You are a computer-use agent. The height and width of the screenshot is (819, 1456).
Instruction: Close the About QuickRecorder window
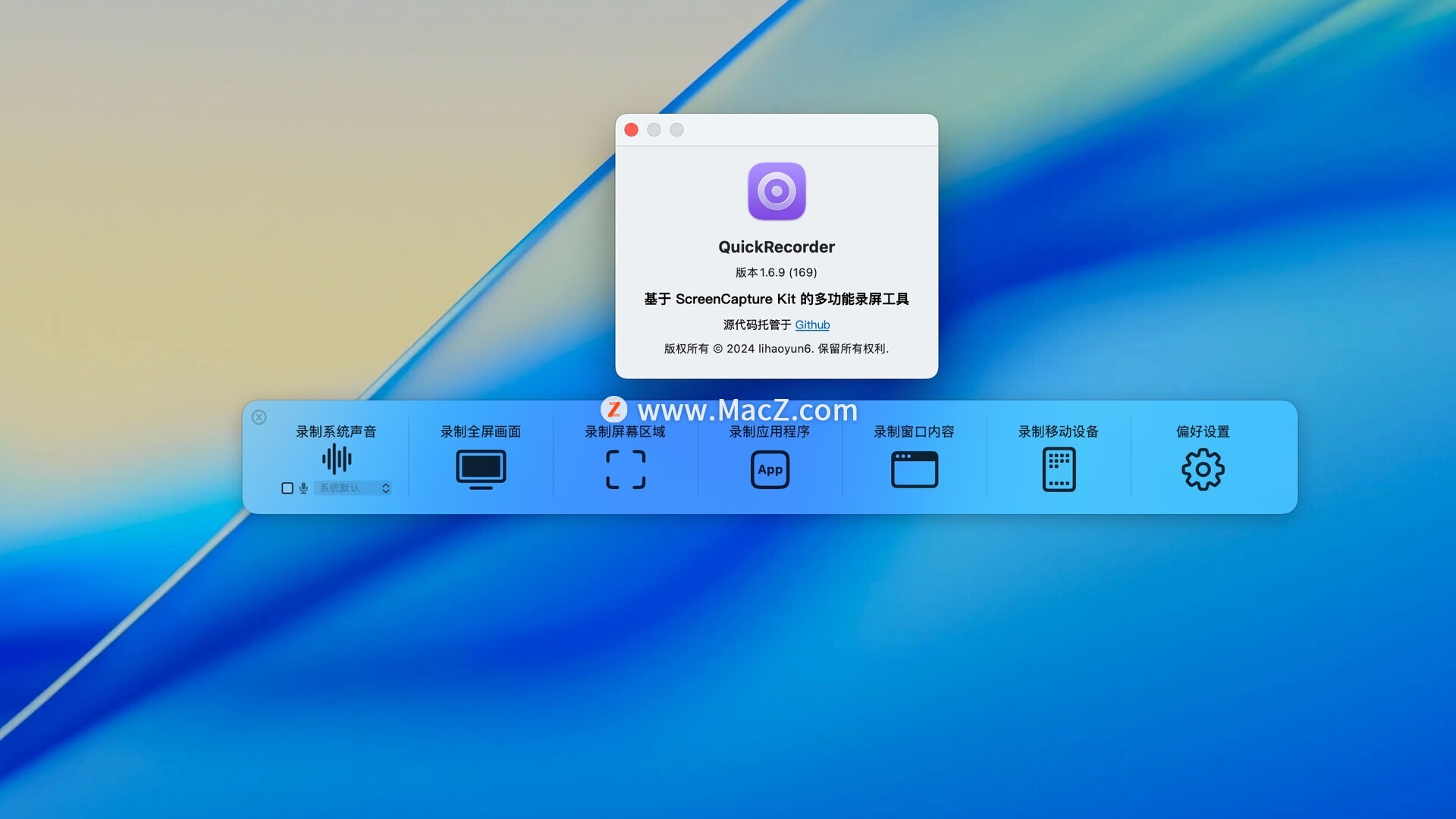click(631, 130)
